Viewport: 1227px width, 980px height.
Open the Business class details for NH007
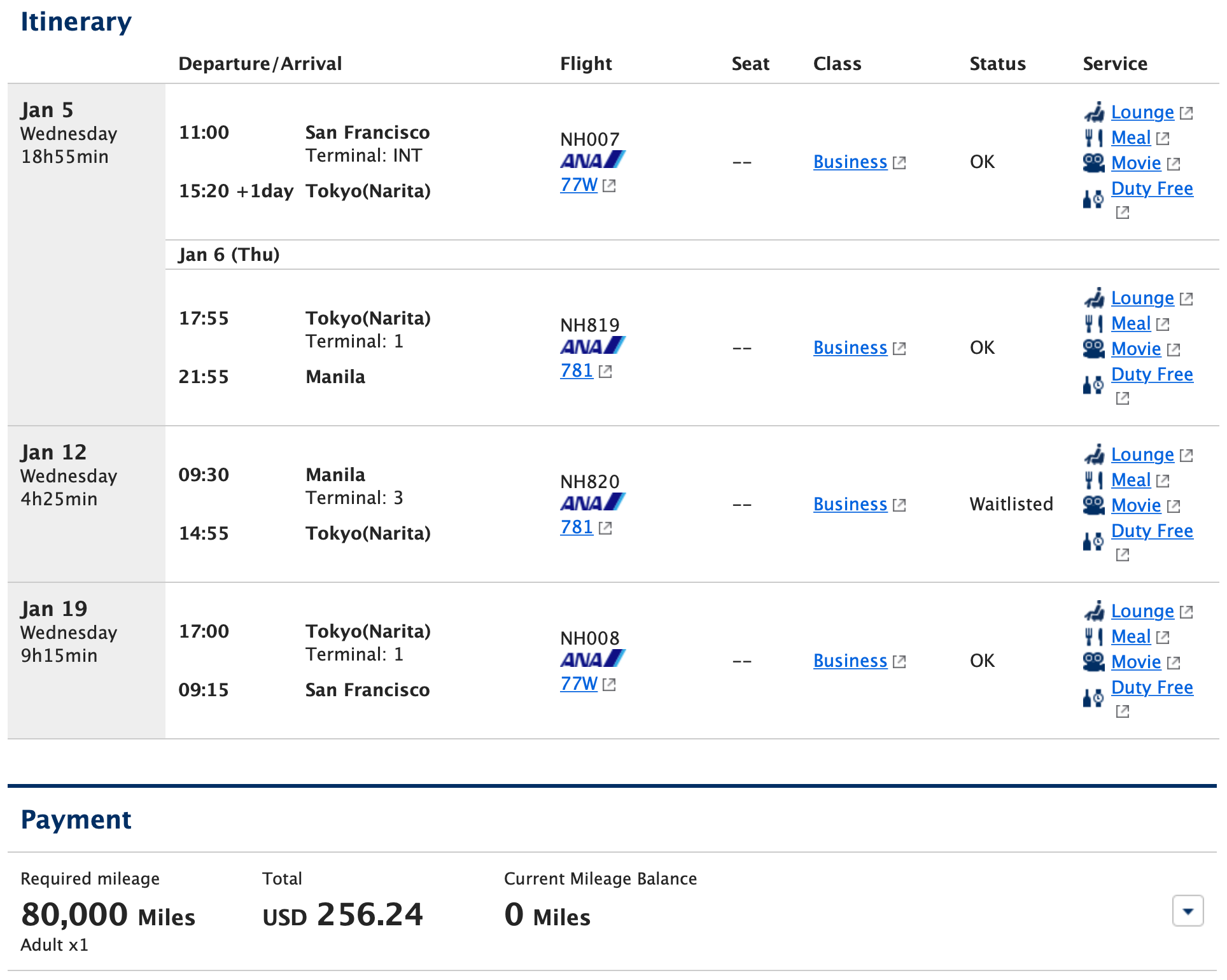pyautogui.click(x=850, y=162)
